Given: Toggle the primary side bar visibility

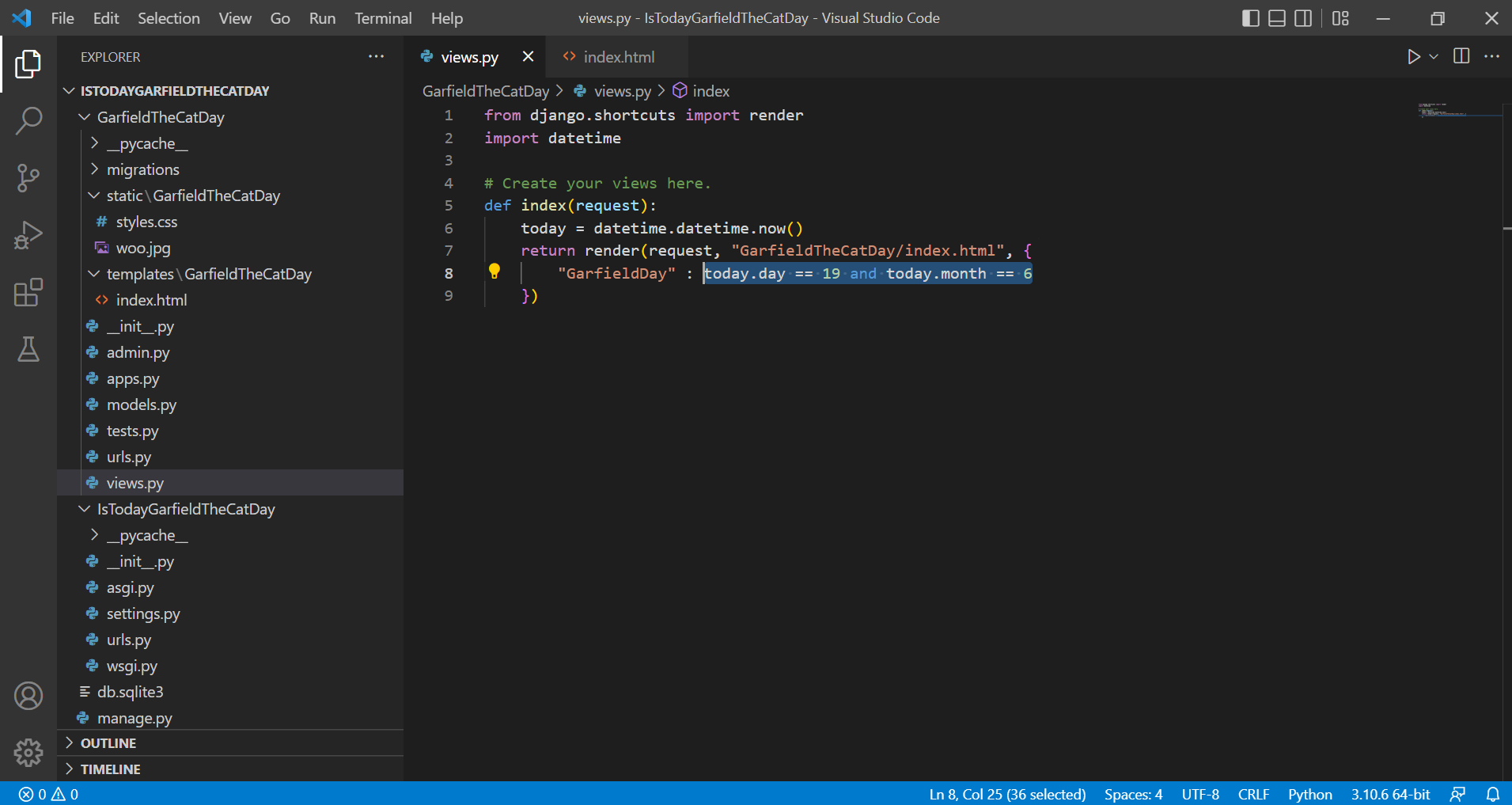Looking at the screenshot, I should click(x=1251, y=18).
